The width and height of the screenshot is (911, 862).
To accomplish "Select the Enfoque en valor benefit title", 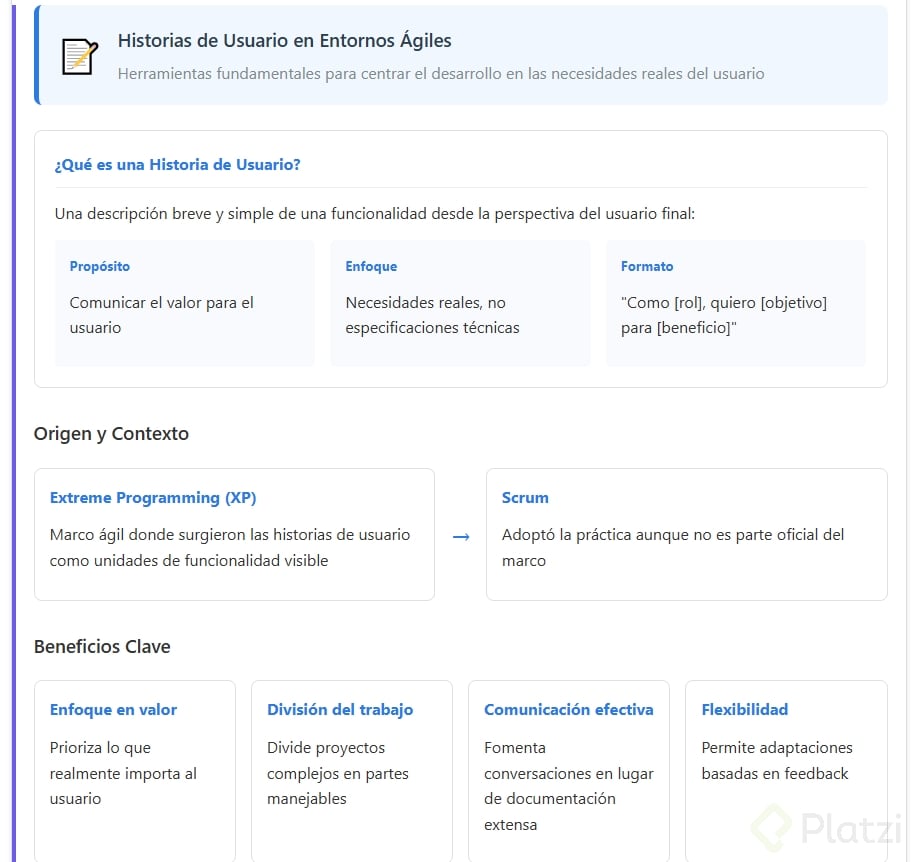I will pos(113,709).
